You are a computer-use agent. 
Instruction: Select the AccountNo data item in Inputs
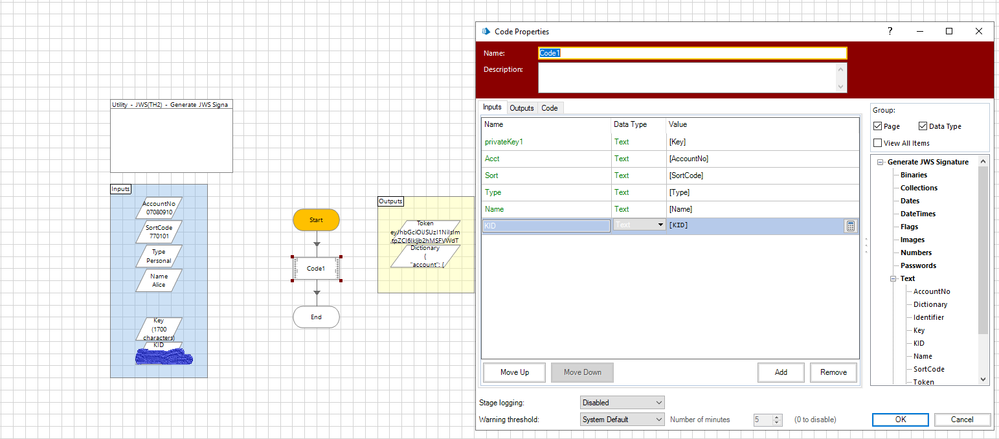[159, 207]
